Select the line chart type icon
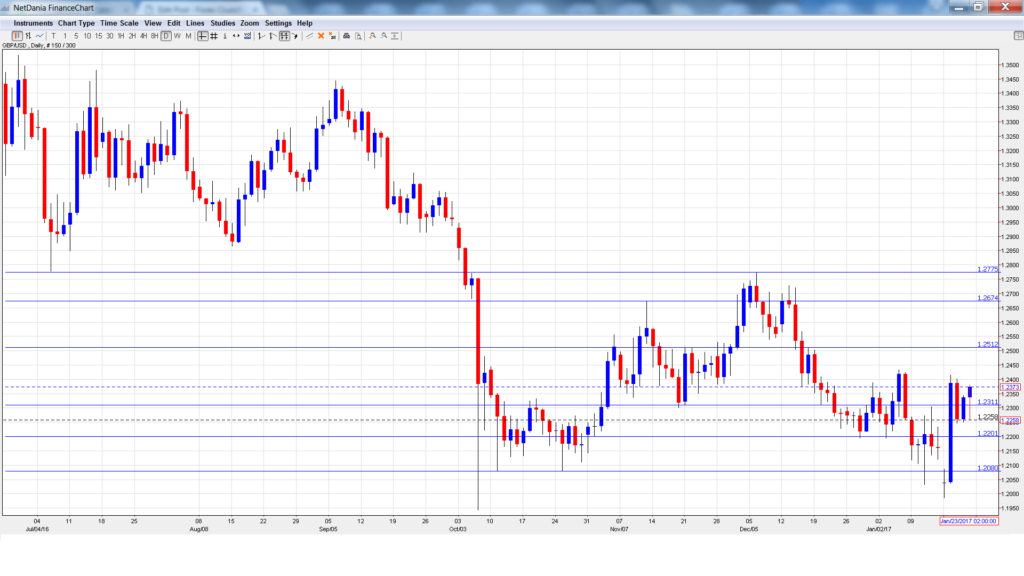Viewport: 1024px width, 576px height. click(39, 36)
